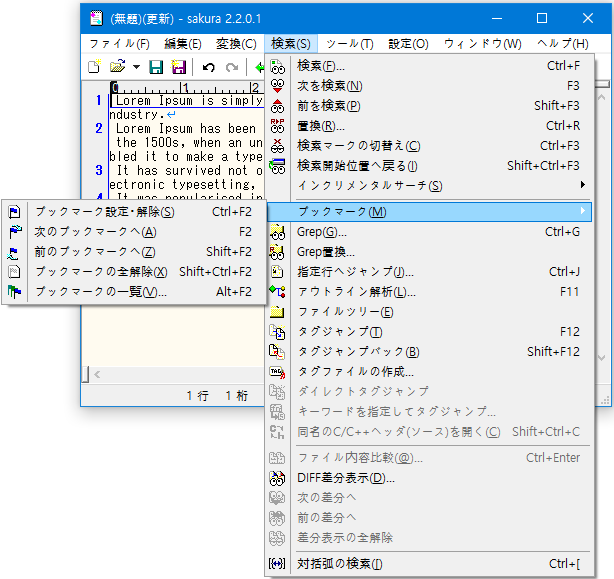Screen dimensions: 614x579
Task: Select ブックマークの全解除(X) in the submenu
Action: point(134,272)
